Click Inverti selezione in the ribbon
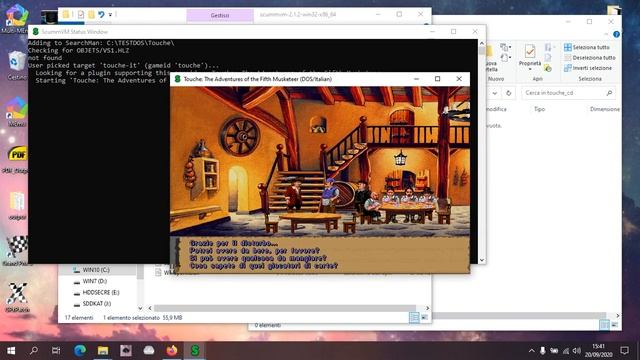640x360 pixels. [588, 68]
